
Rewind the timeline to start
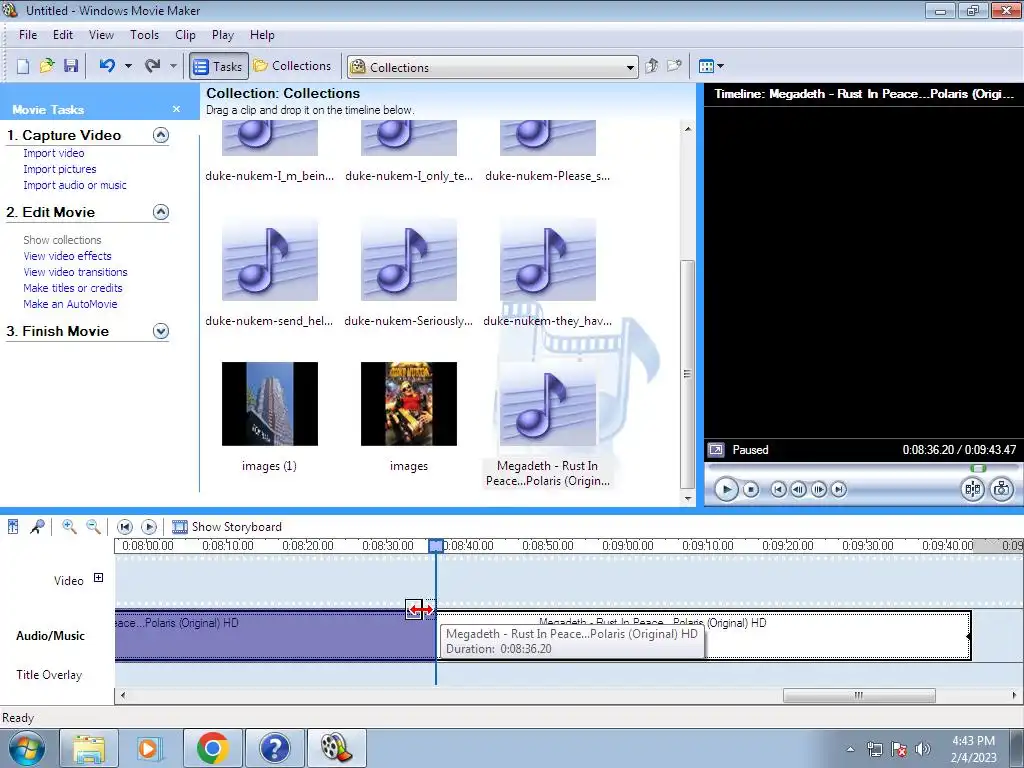click(x=125, y=526)
